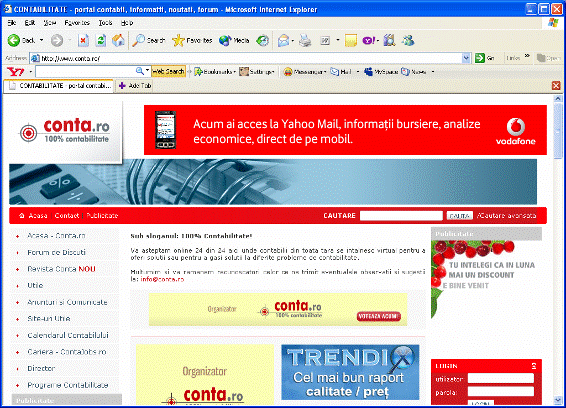Viewport: 566px width, 408px height.
Task: Open the Search pane with magnifier icon
Action: [x=138, y=40]
